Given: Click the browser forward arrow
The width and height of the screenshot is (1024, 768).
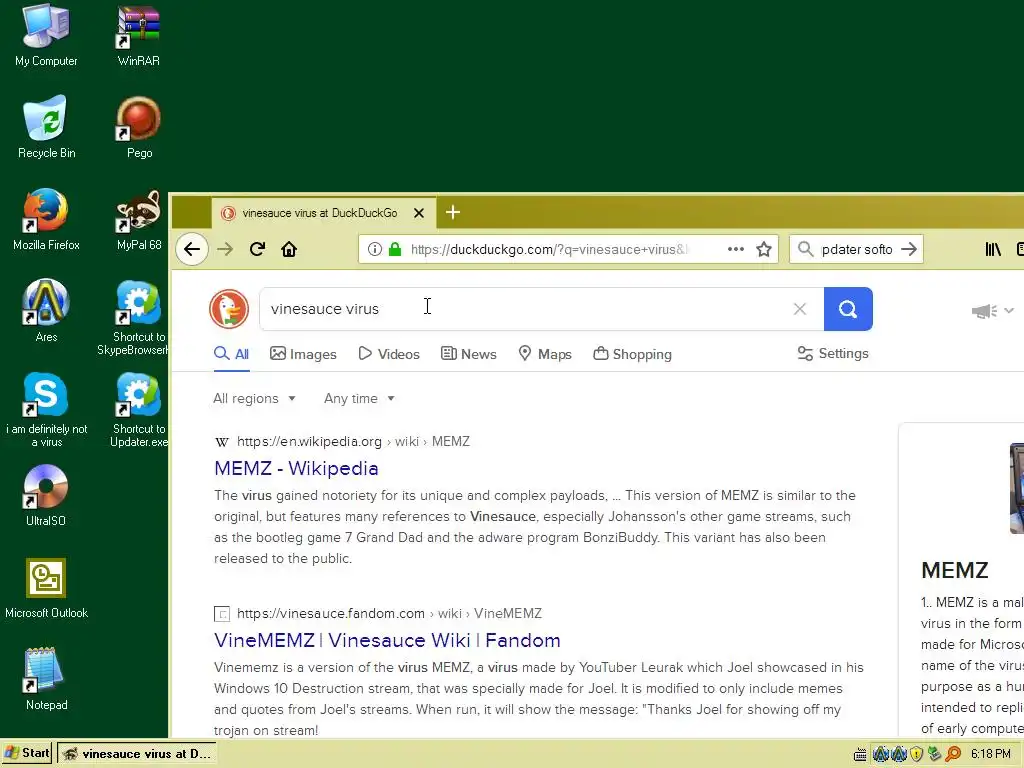Looking at the screenshot, I should [x=225, y=249].
